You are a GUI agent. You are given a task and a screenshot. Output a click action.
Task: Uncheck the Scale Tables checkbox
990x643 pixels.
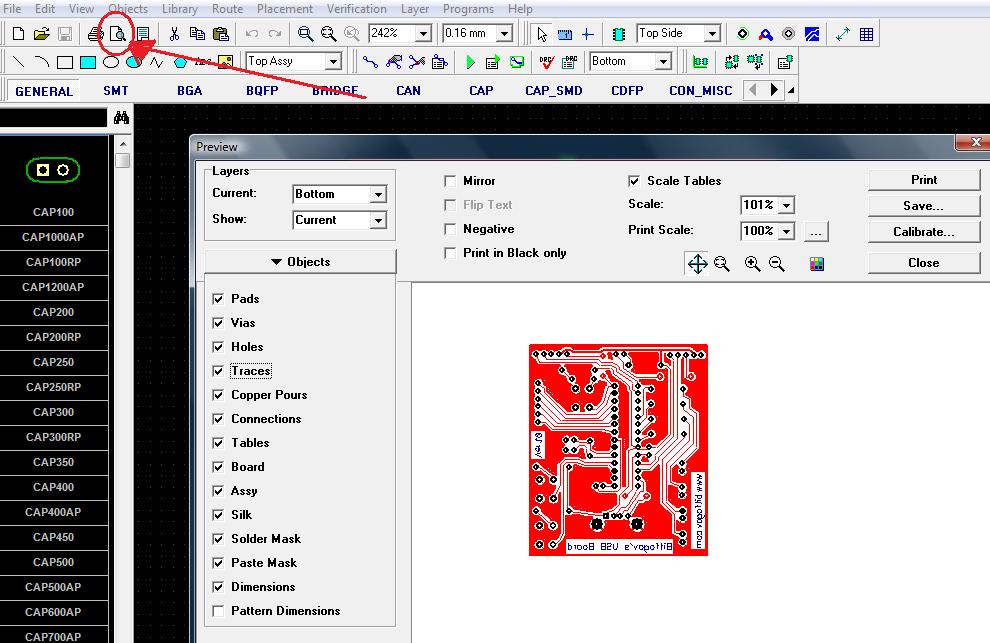pos(634,181)
